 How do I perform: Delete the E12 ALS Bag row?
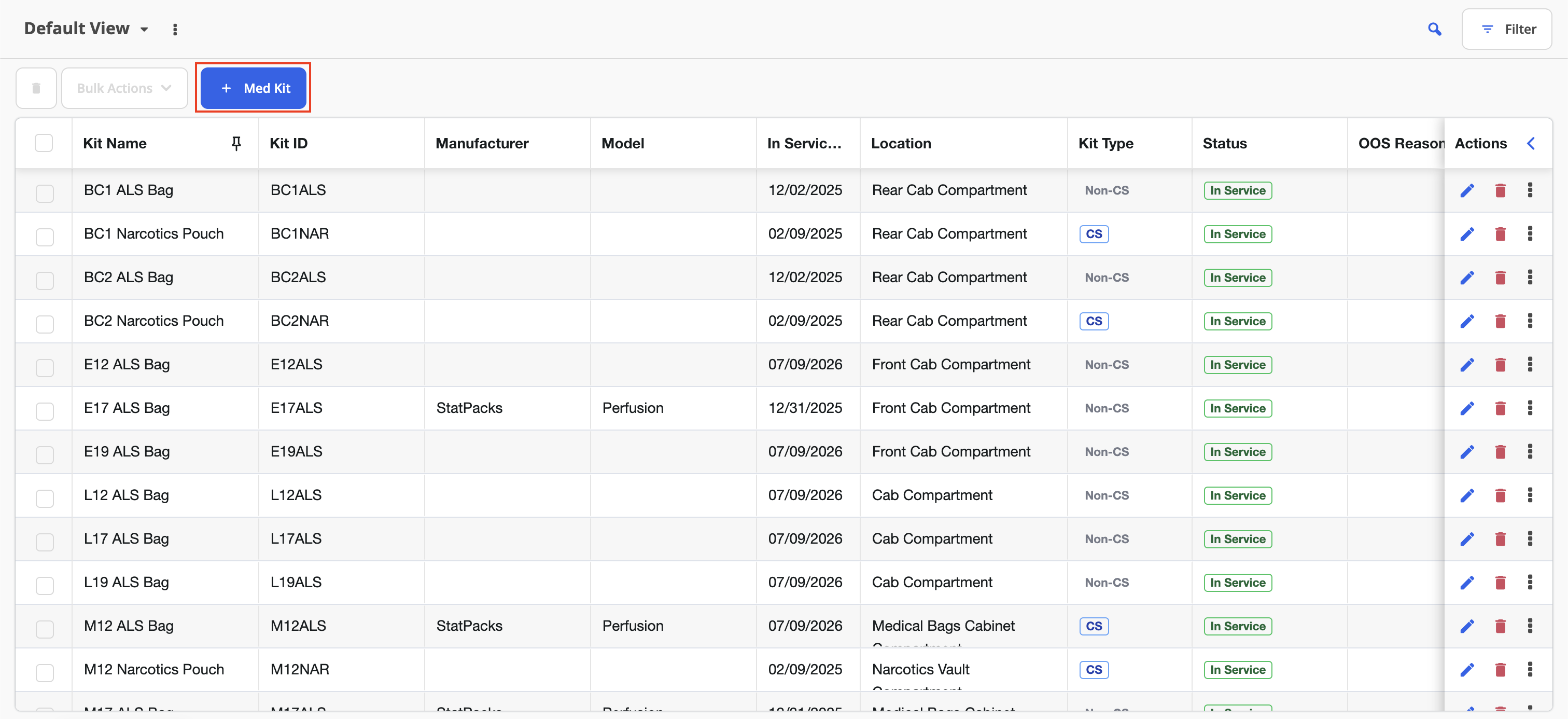pos(1501,365)
